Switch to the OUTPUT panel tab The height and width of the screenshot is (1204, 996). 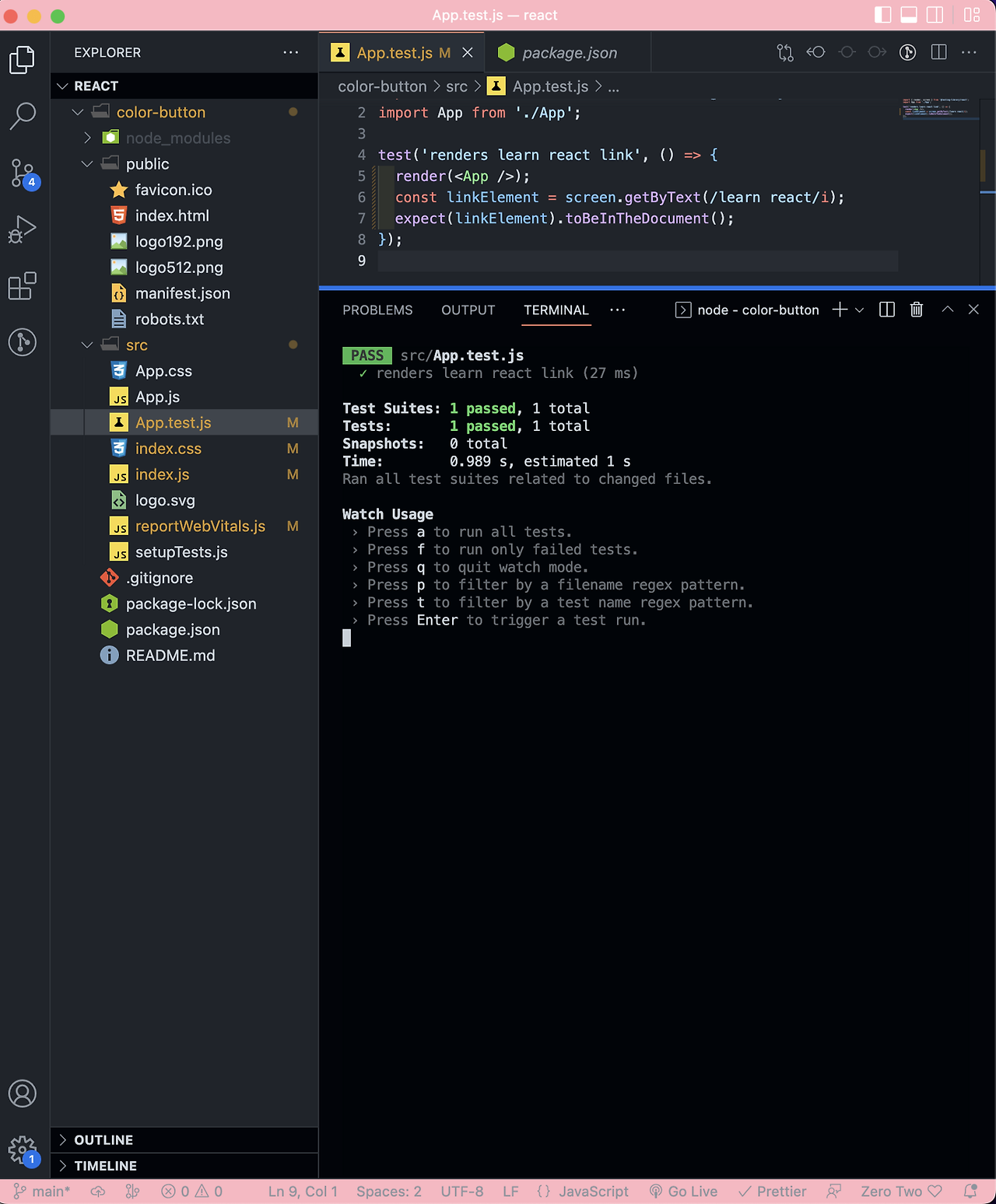pos(468,310)
